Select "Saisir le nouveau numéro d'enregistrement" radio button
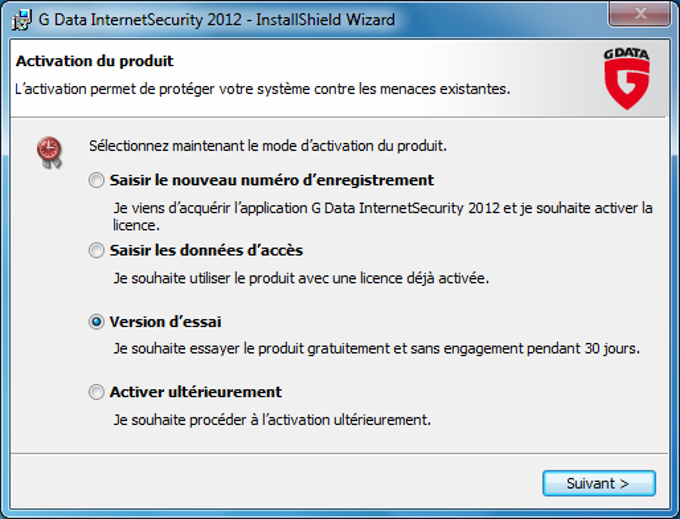Viewport: 680px width, 519px height. pos(96,181)
